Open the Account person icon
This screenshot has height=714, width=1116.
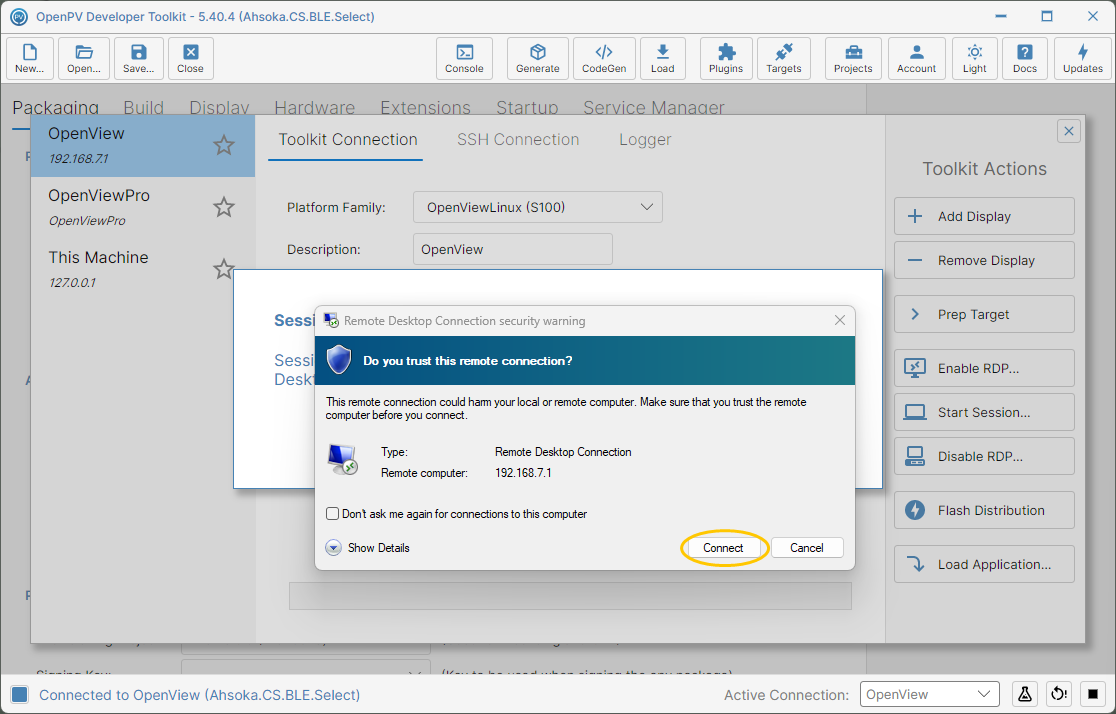(x=917, y=58)
